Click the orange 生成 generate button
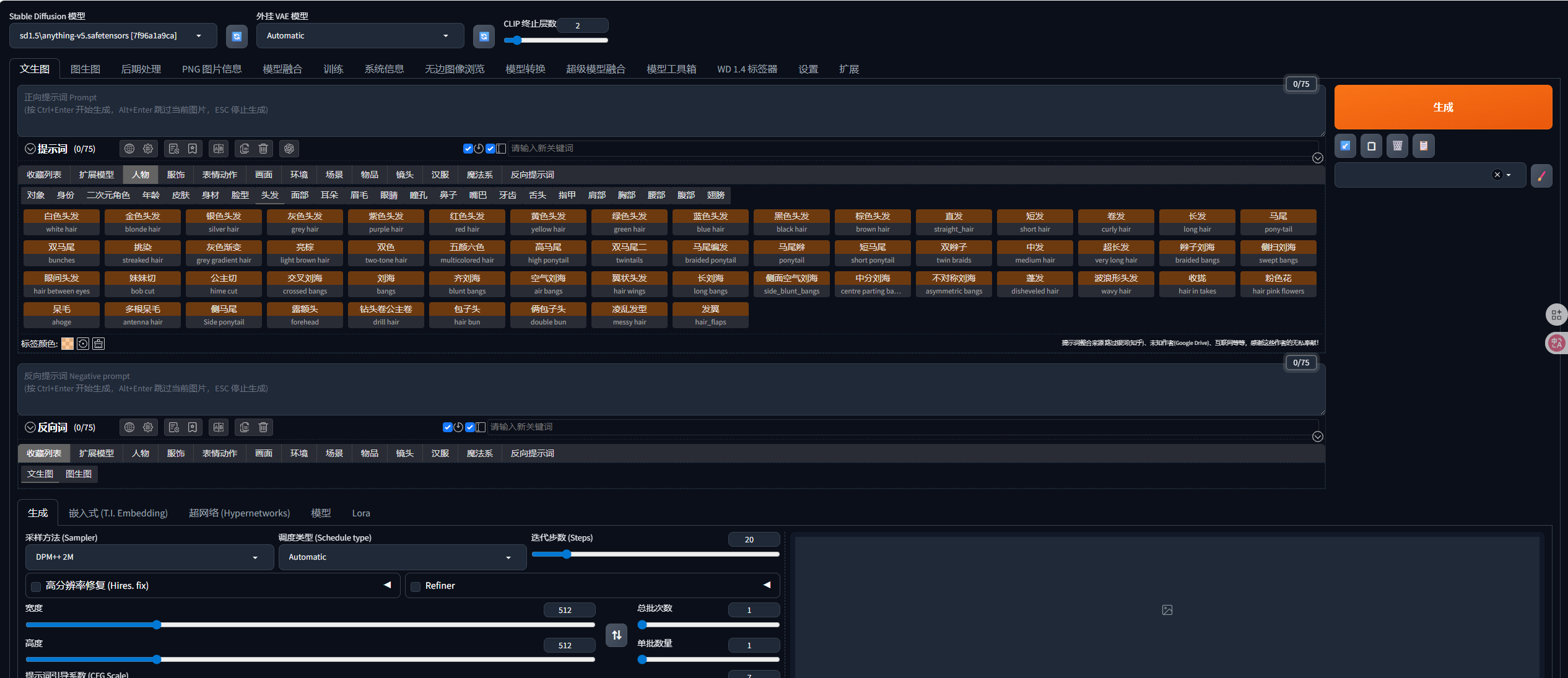This screenshot has width=1568, height=678. coord(1442,107)
